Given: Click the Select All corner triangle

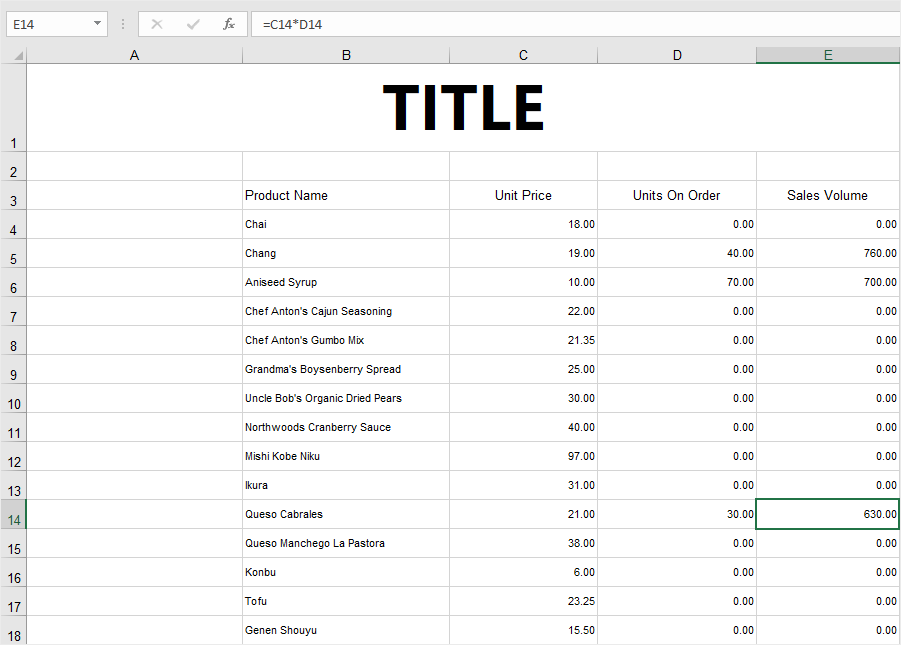Looking at the screenshot, I should tap(18, 56).
